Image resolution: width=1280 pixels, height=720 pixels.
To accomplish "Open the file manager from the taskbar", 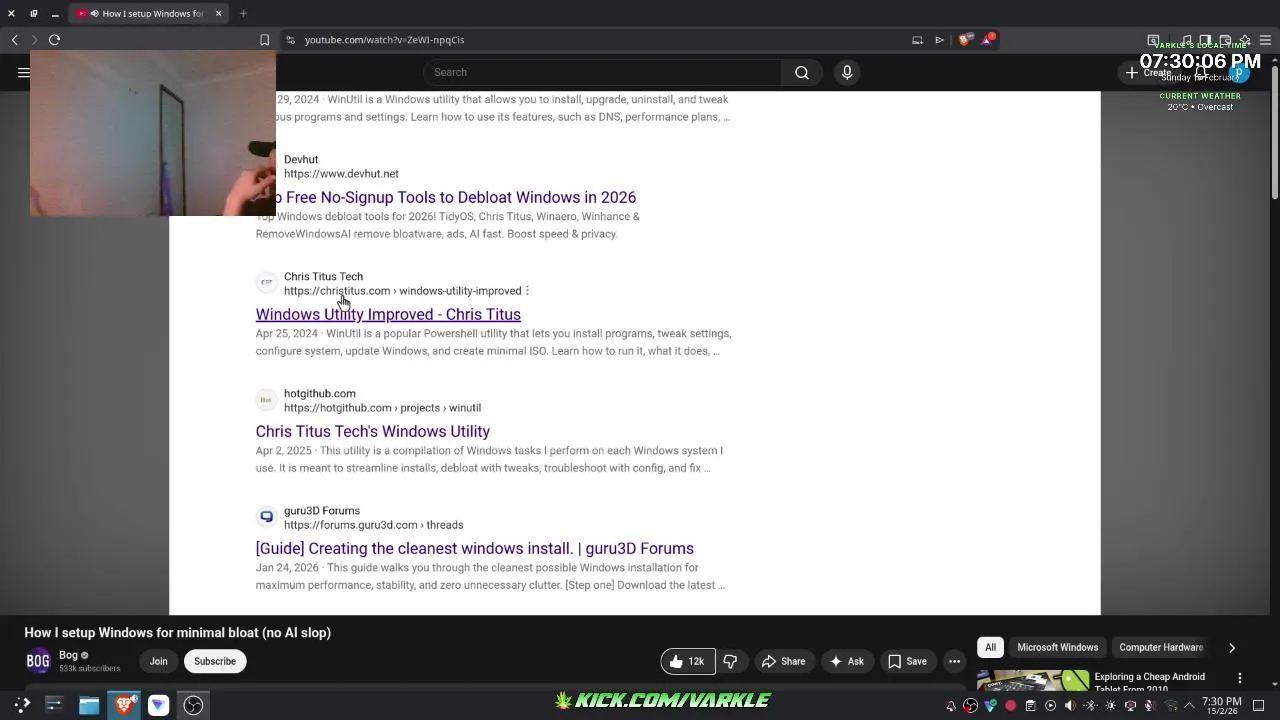I will [89, 705].
